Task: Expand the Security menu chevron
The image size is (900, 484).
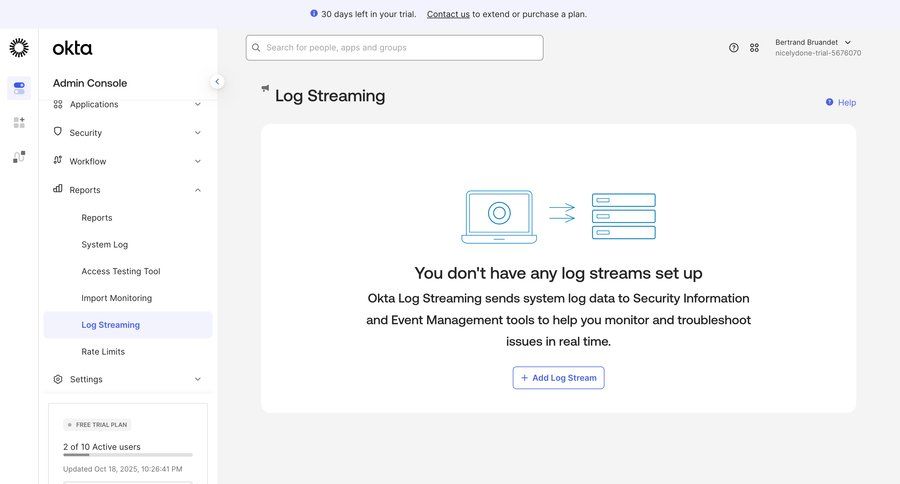Action: (197, 133)
